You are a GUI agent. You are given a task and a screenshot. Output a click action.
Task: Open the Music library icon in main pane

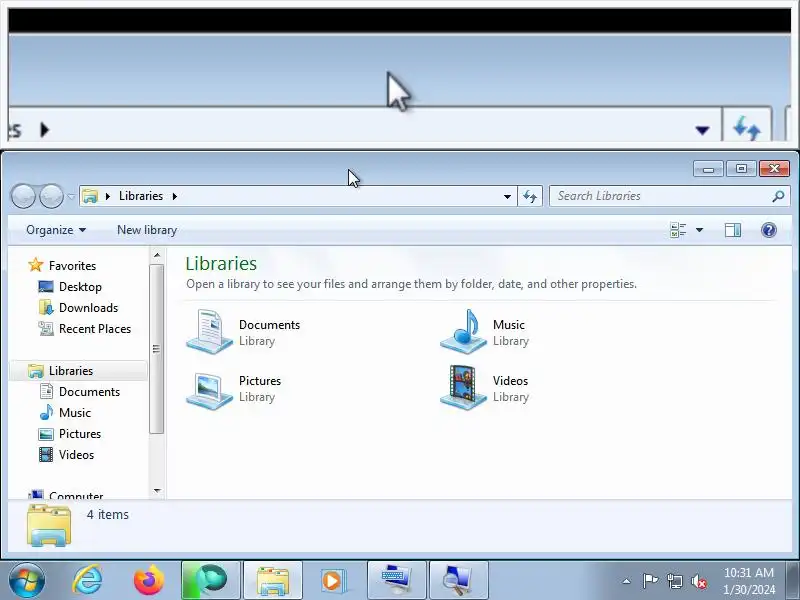tap(463, 332)
